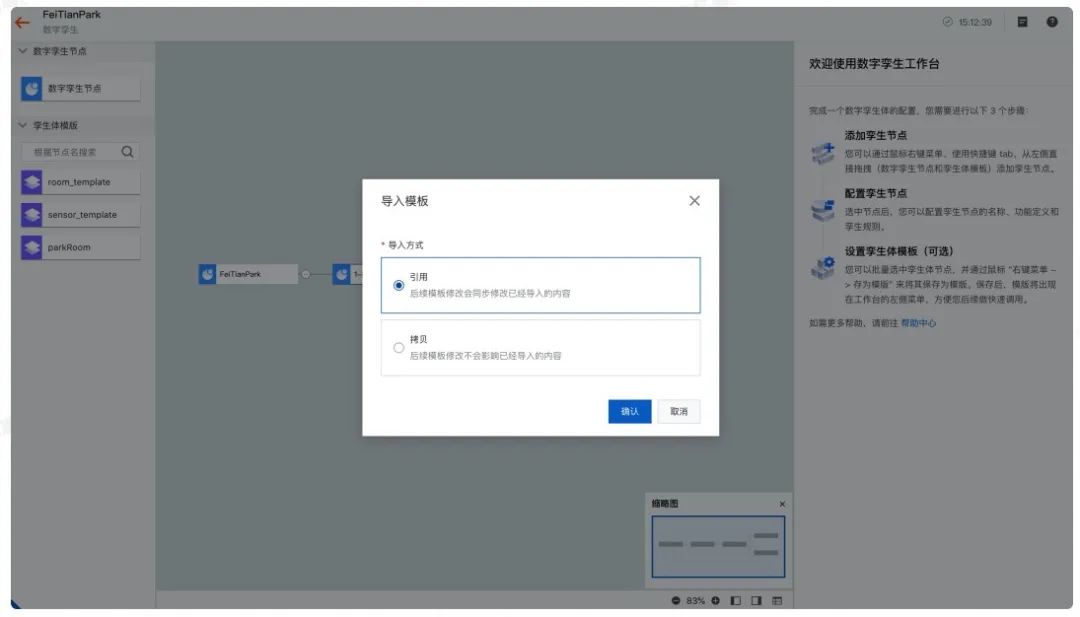Click the parkRoom layer icon
The width and height of the screenshot is (1080, 617).
point(32,247)
